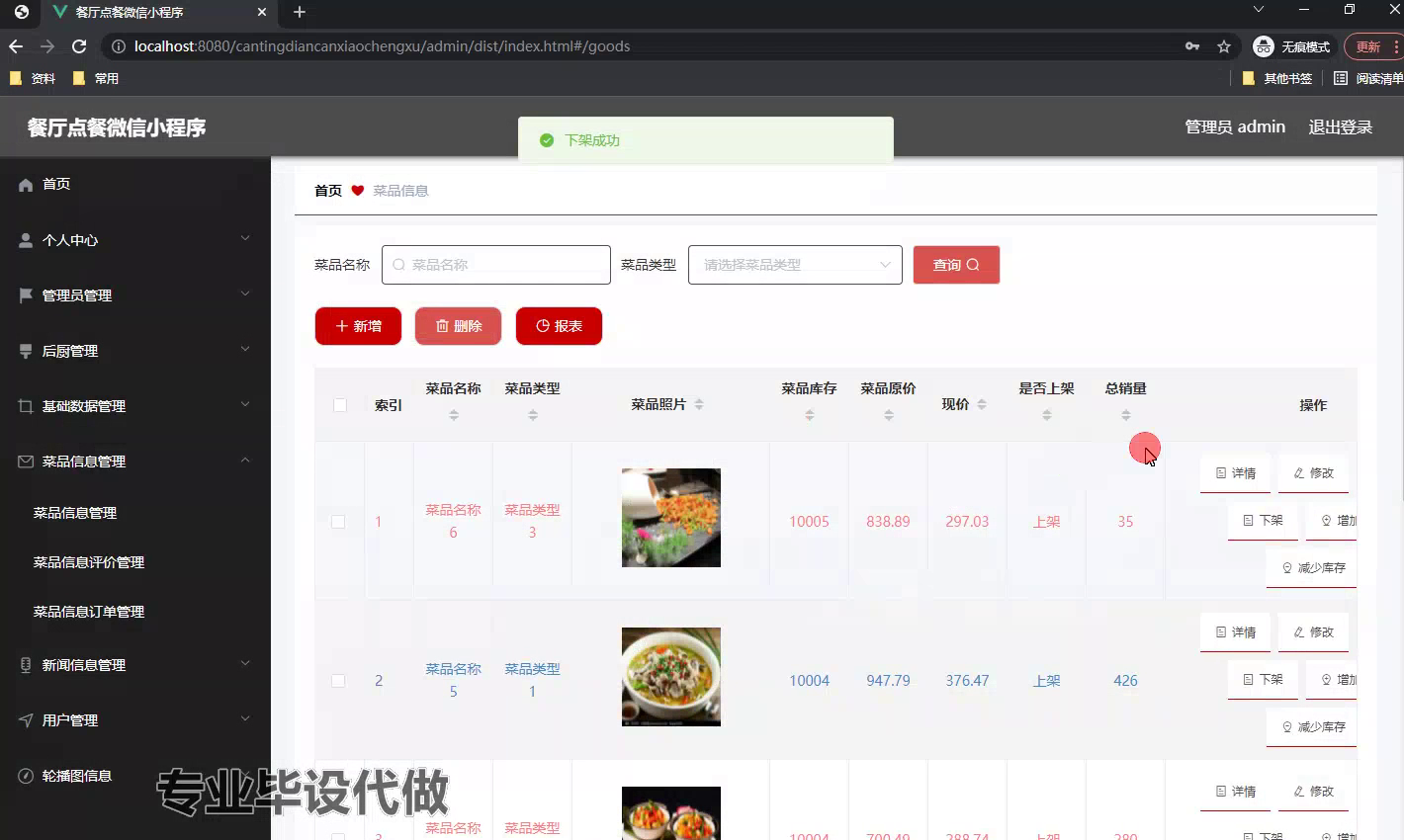Click the browser address bar URL
Viewport: 1404px width, 840px height.
382,46
